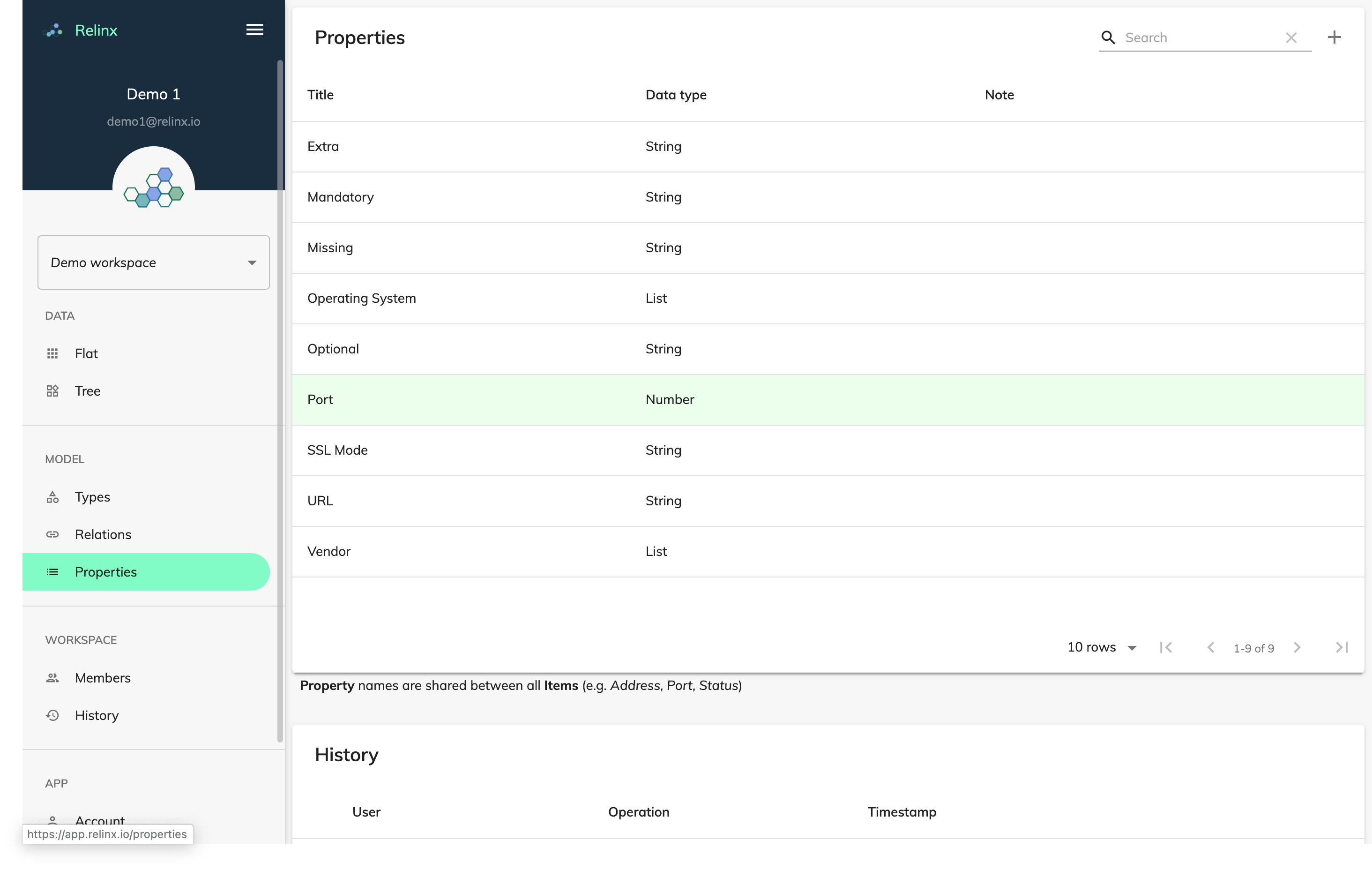
Task: Click the Operation column in History
Action: coord(639,812)
